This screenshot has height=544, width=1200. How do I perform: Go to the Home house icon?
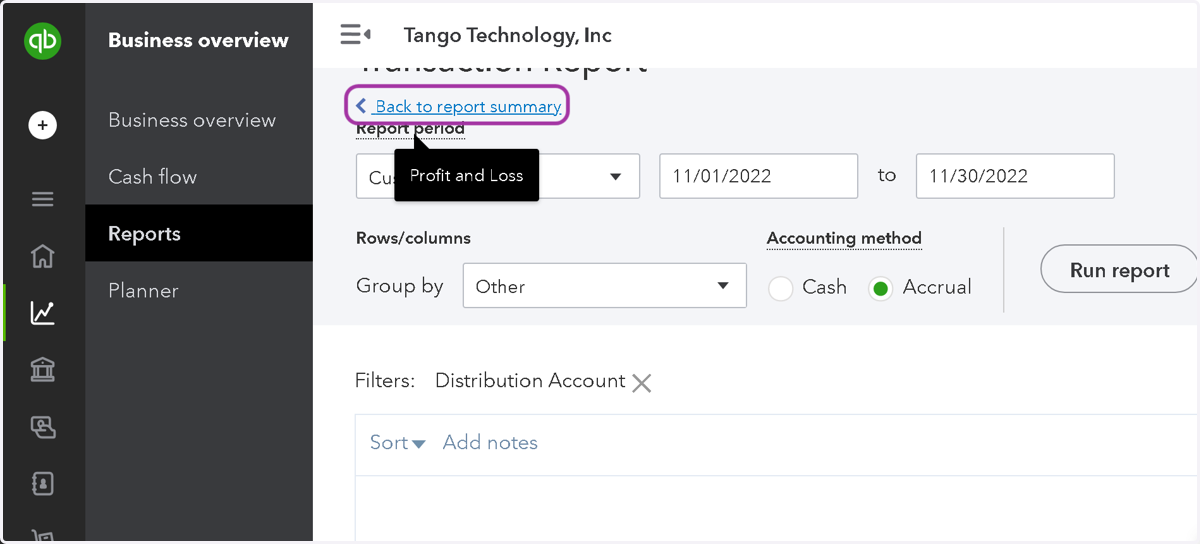tap(42, 256)
